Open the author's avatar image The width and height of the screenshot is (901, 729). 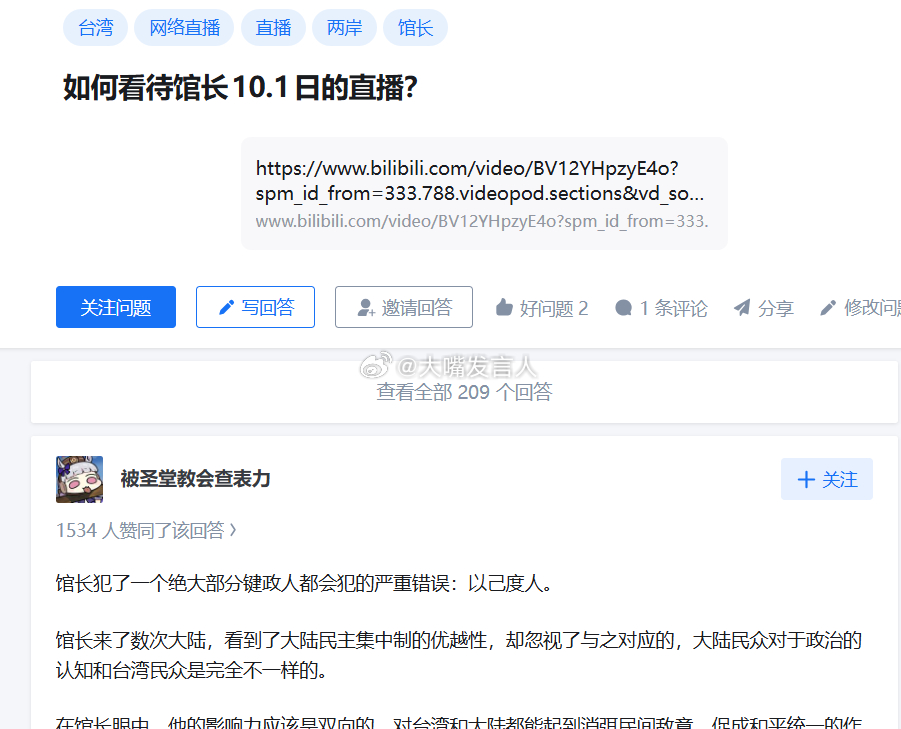pos(79,479)
